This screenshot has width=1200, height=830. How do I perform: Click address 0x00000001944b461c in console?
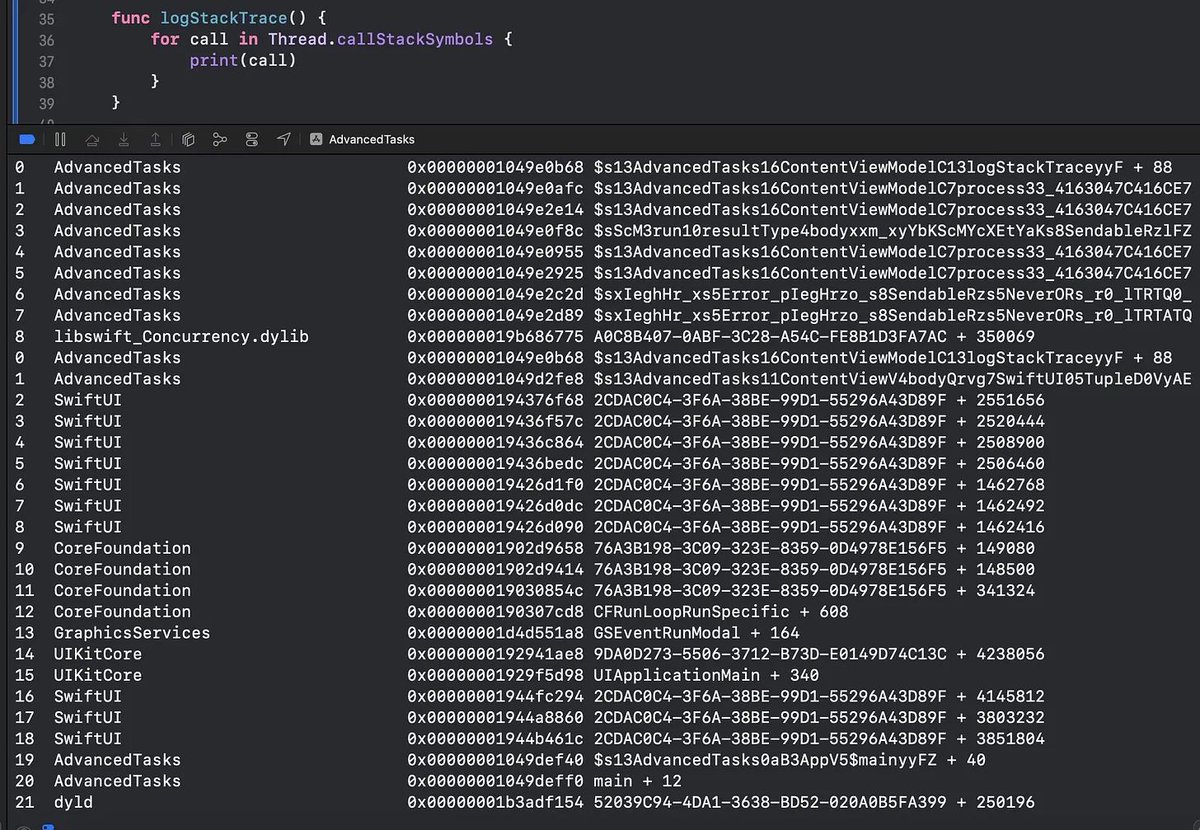[496, 738]
